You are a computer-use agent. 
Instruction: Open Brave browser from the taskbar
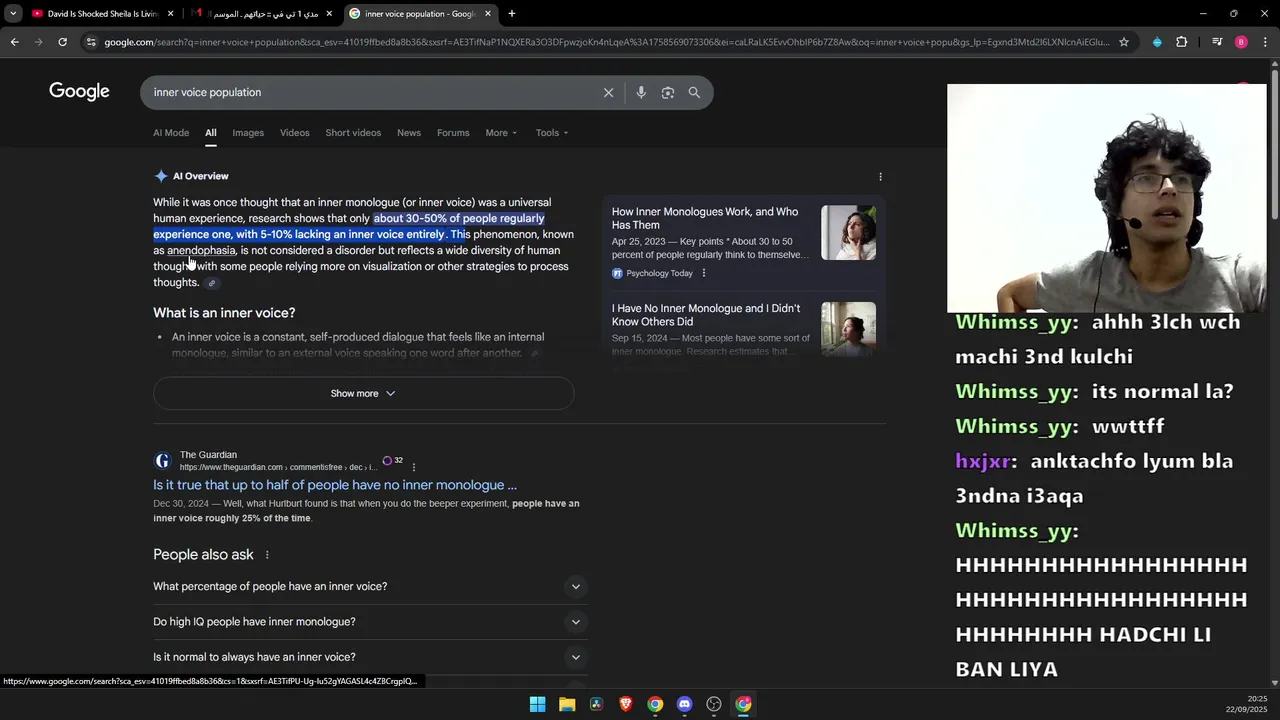[x=626, y=704]
